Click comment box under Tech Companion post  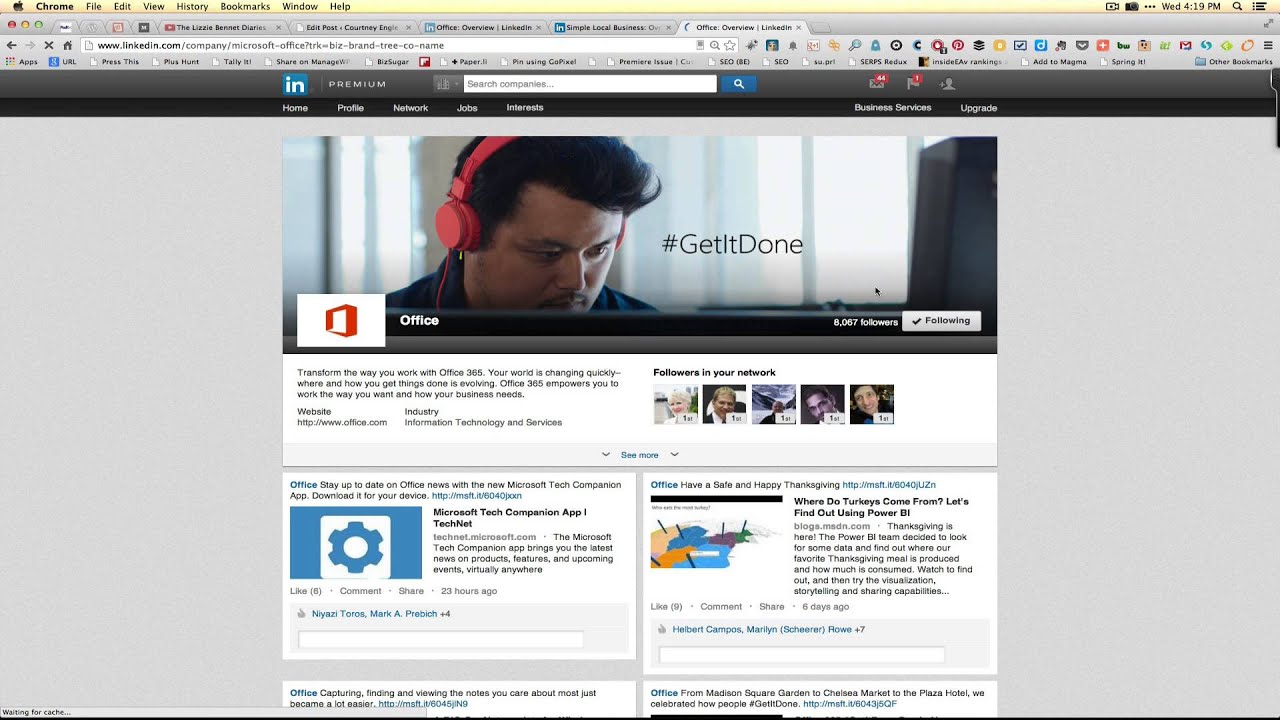tap(441, 640)
